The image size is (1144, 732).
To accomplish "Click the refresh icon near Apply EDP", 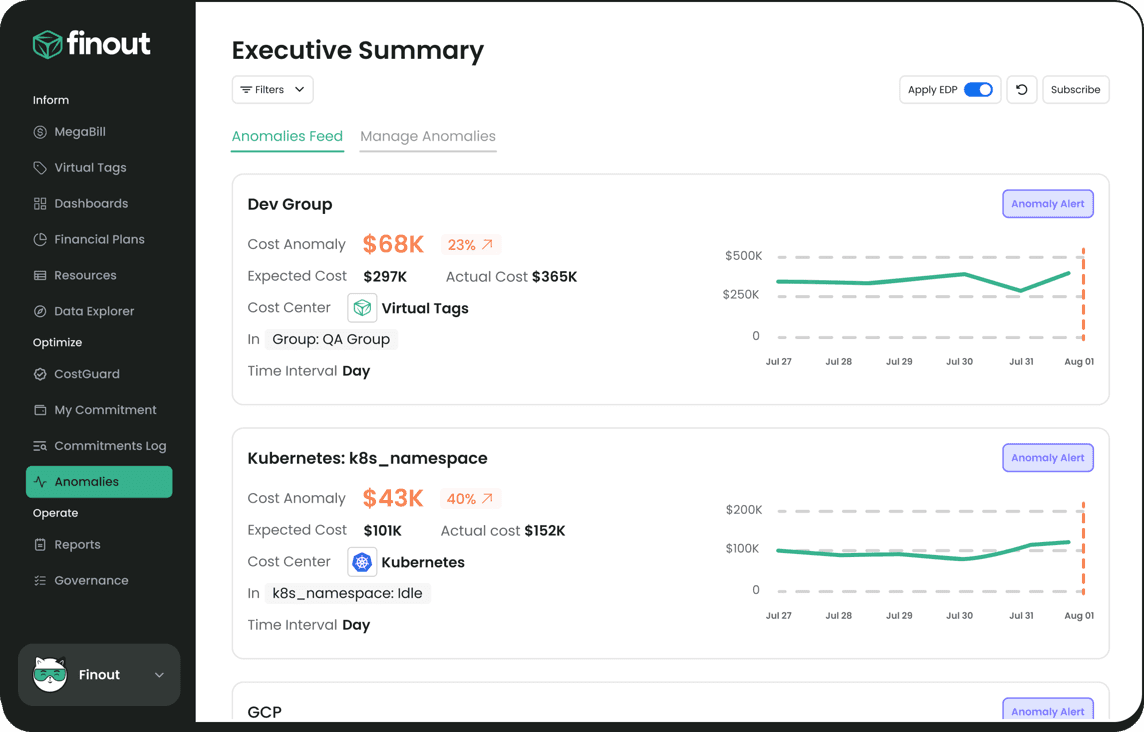I will [x=1021, y=89].
